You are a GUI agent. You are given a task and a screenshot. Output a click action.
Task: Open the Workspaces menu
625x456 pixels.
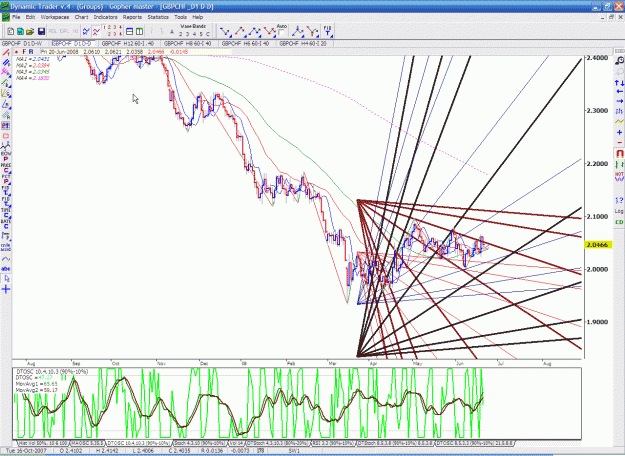tap(55, 17)
